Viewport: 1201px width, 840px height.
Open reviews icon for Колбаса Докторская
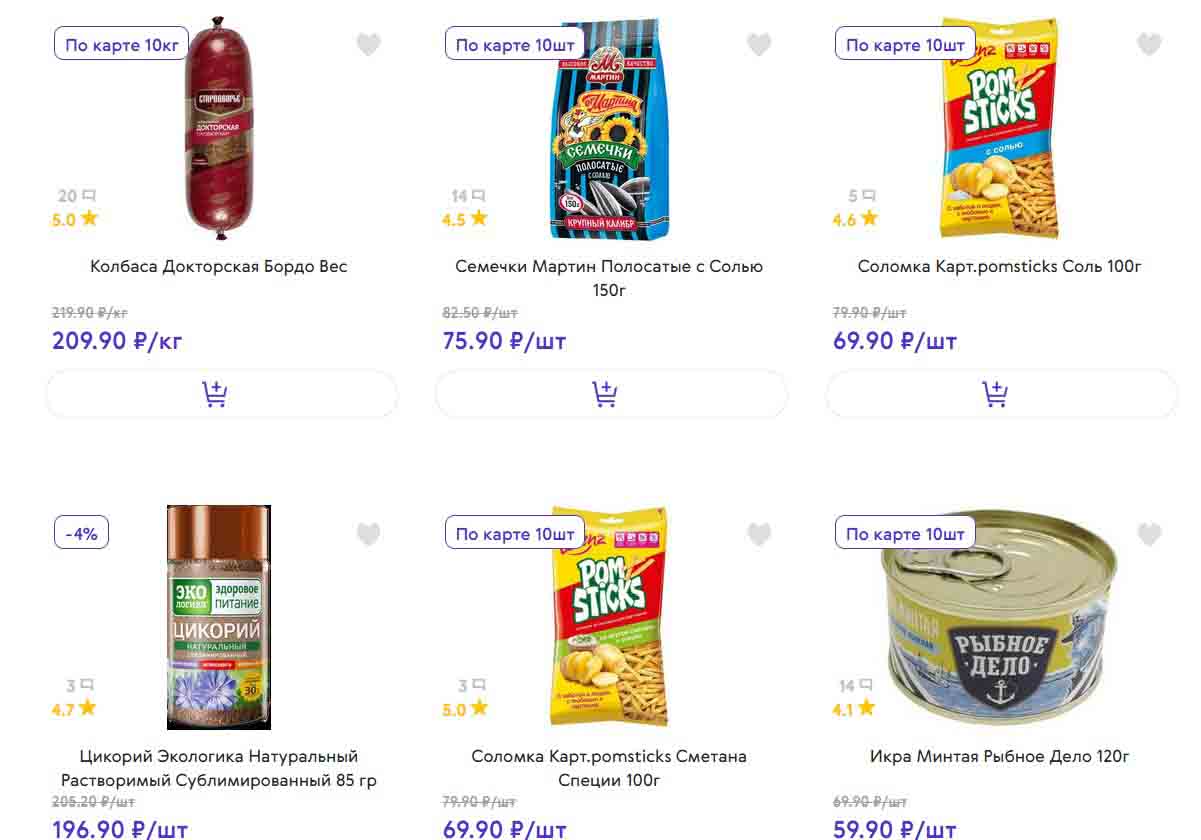tap(89, 196)
